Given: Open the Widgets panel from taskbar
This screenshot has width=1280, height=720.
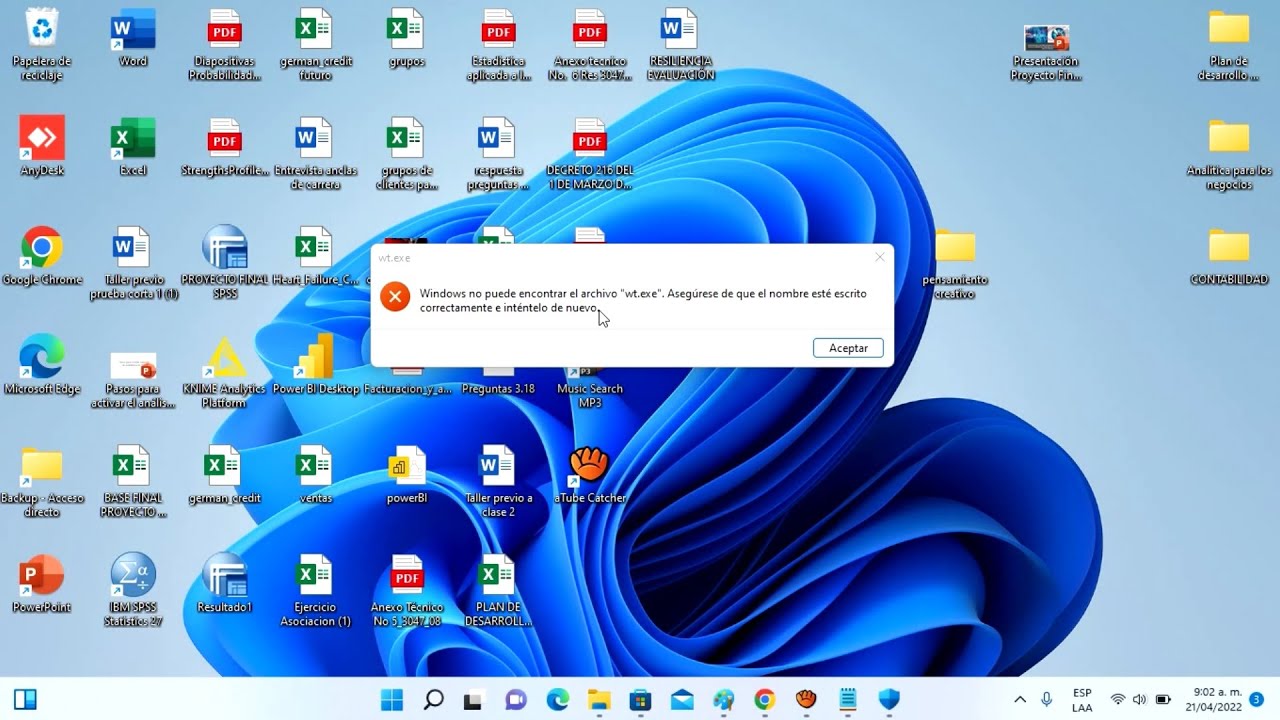Looking at the screenshot, I should pos(25,699).
